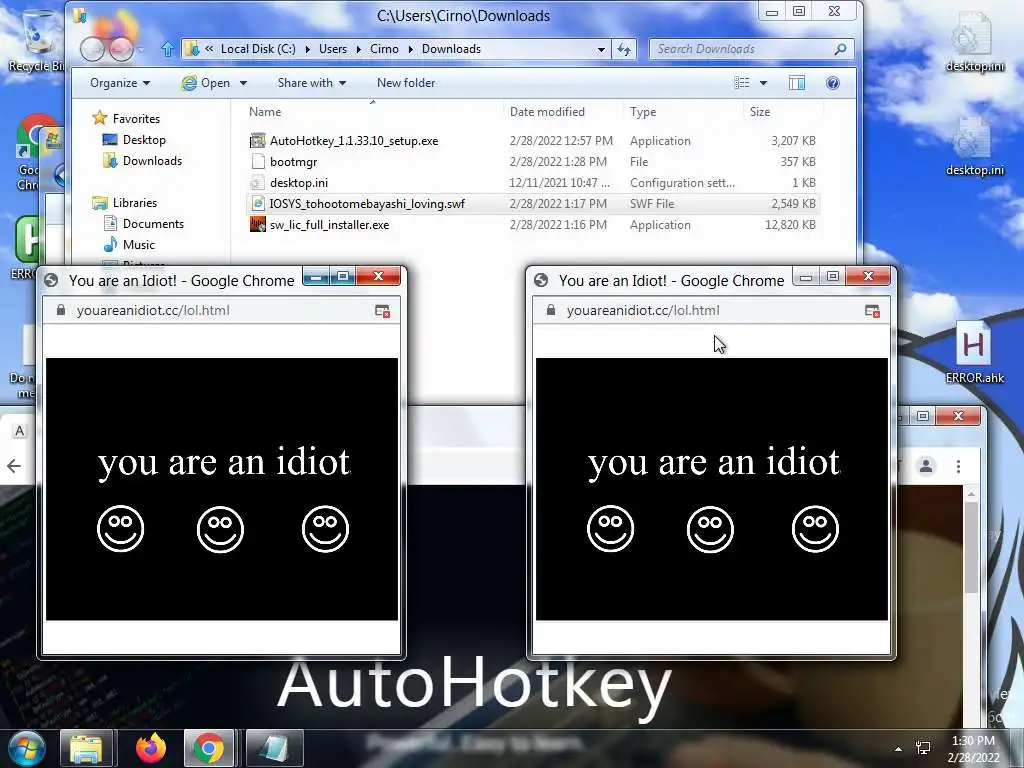
Task: Close the right You are an Idiot window
Action: 869,276
